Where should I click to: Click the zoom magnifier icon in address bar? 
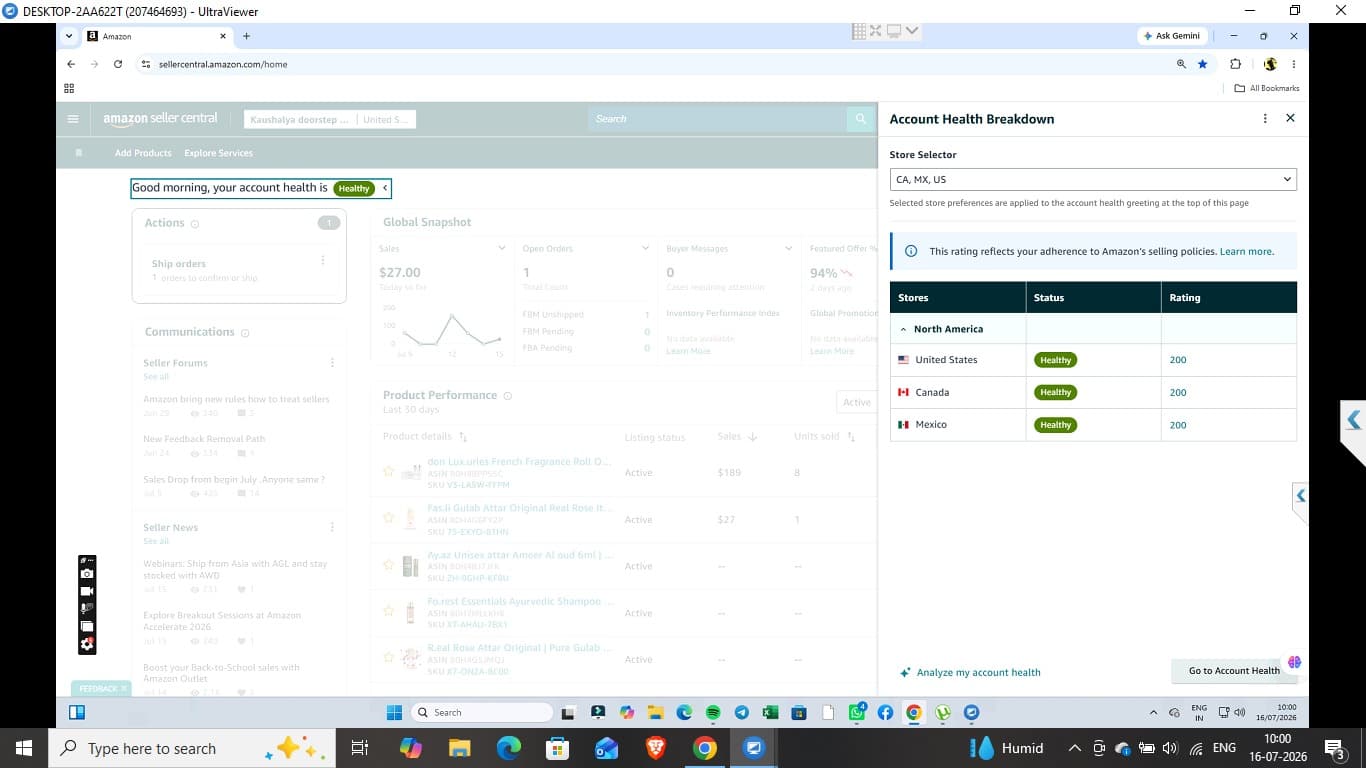click(x=1181, y=64)
